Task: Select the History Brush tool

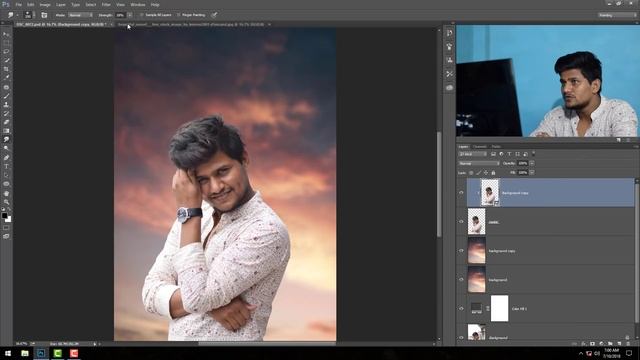Action: (6, 114)
